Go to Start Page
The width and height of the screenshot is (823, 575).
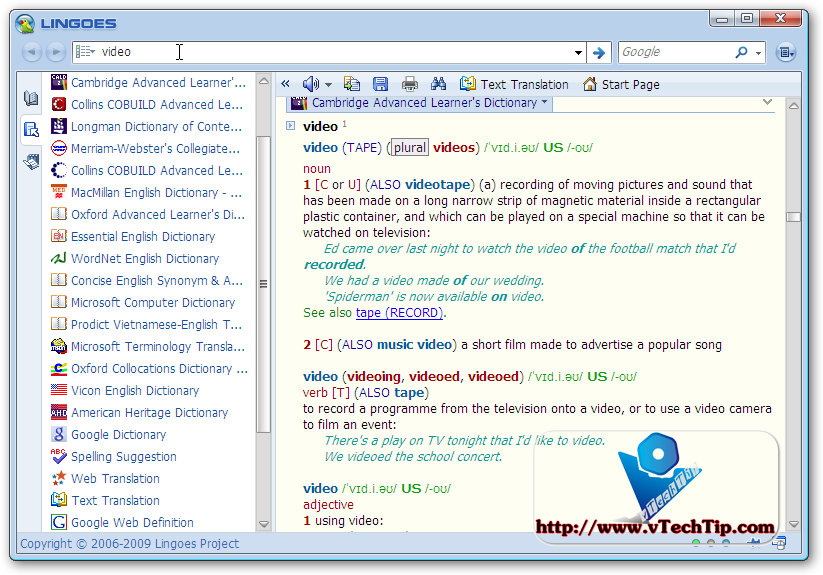coord(621,84)
